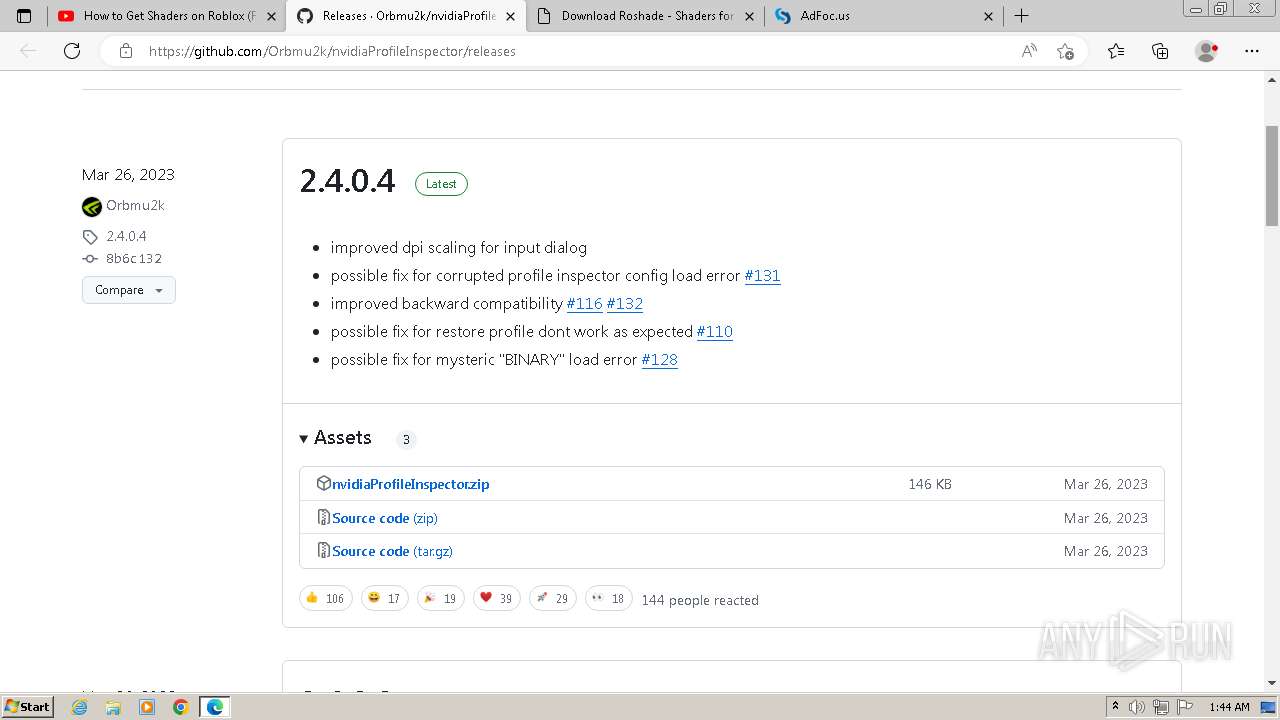Open Orbmu2k author profile link

click(x=135, y=205)
